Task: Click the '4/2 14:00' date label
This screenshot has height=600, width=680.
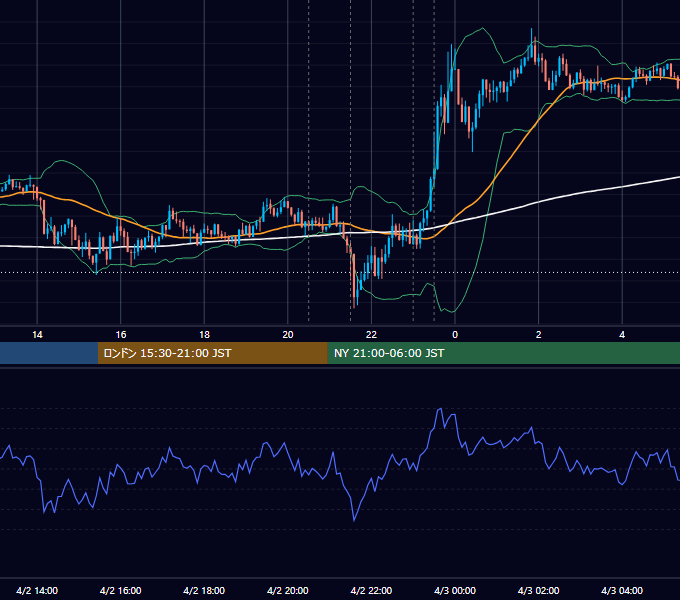Action: tap(37, 590)
